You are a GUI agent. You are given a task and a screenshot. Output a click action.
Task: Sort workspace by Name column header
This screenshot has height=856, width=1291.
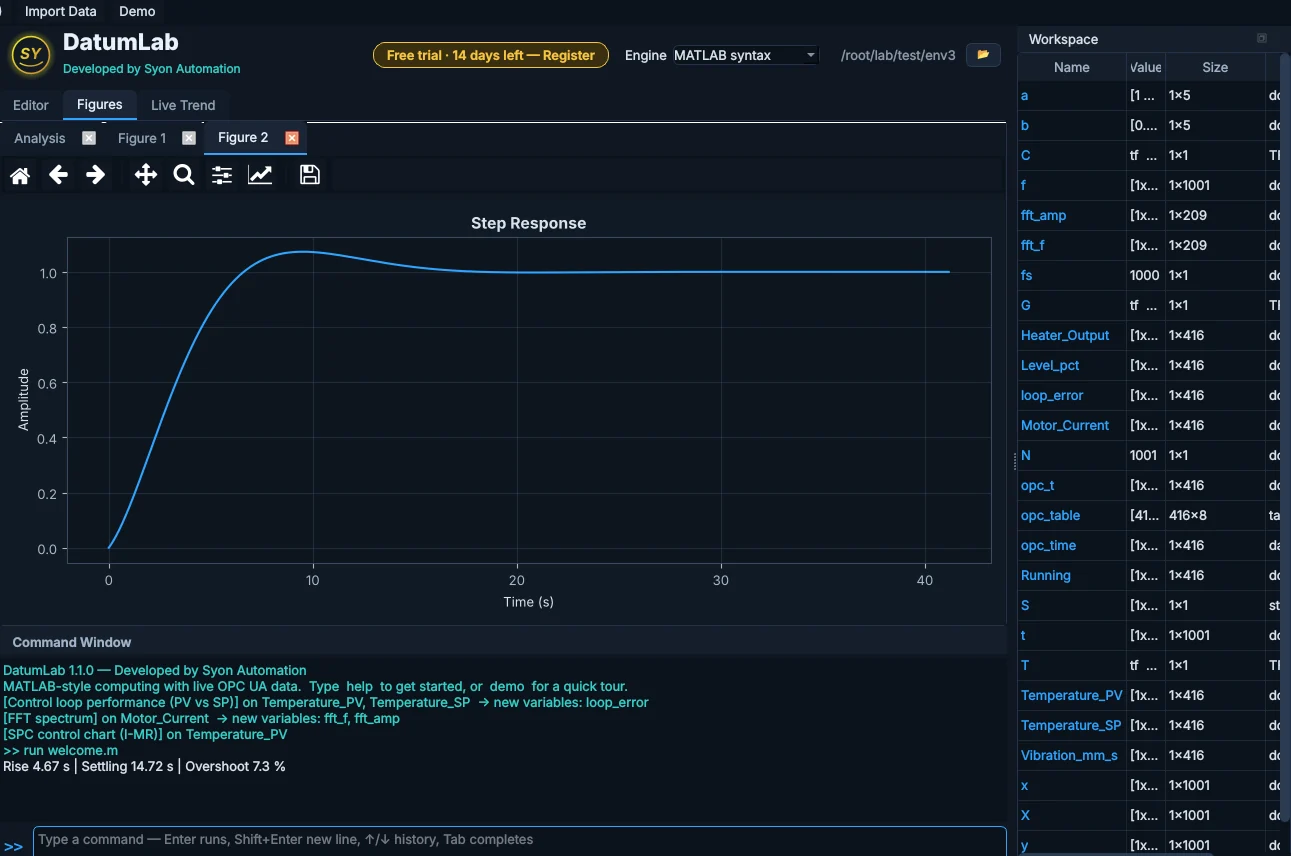coord(1071,67)
